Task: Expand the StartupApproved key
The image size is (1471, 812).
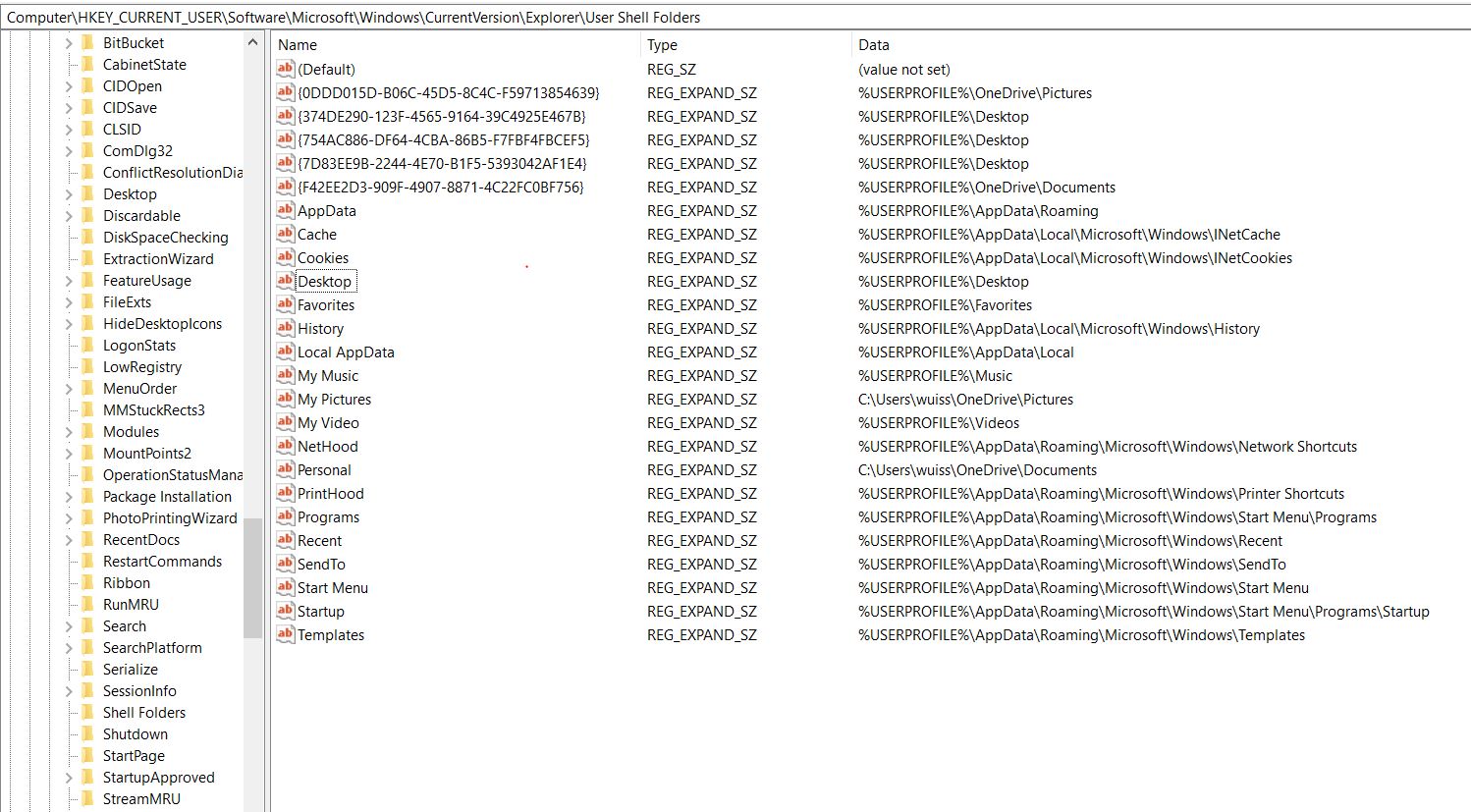Action: coord(69,778)
